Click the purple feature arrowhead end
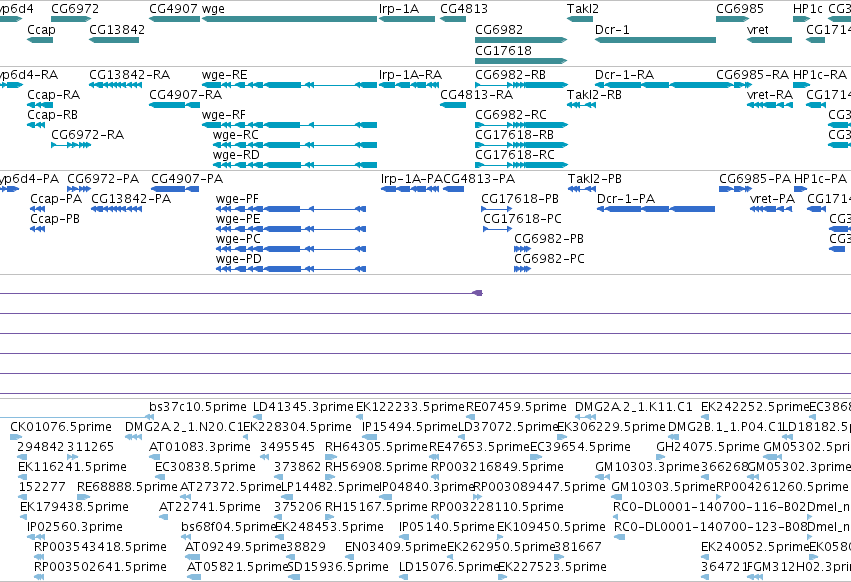Screen dimensions: 851x582 [x=478, y=293]
